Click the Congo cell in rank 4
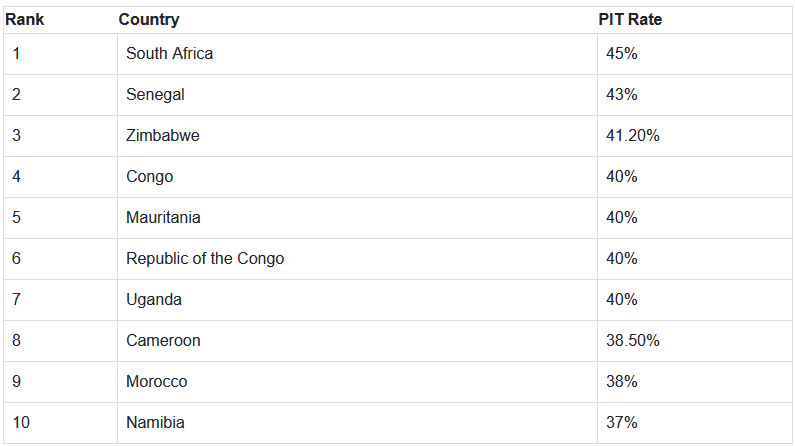795x446 pixels. 149,176
